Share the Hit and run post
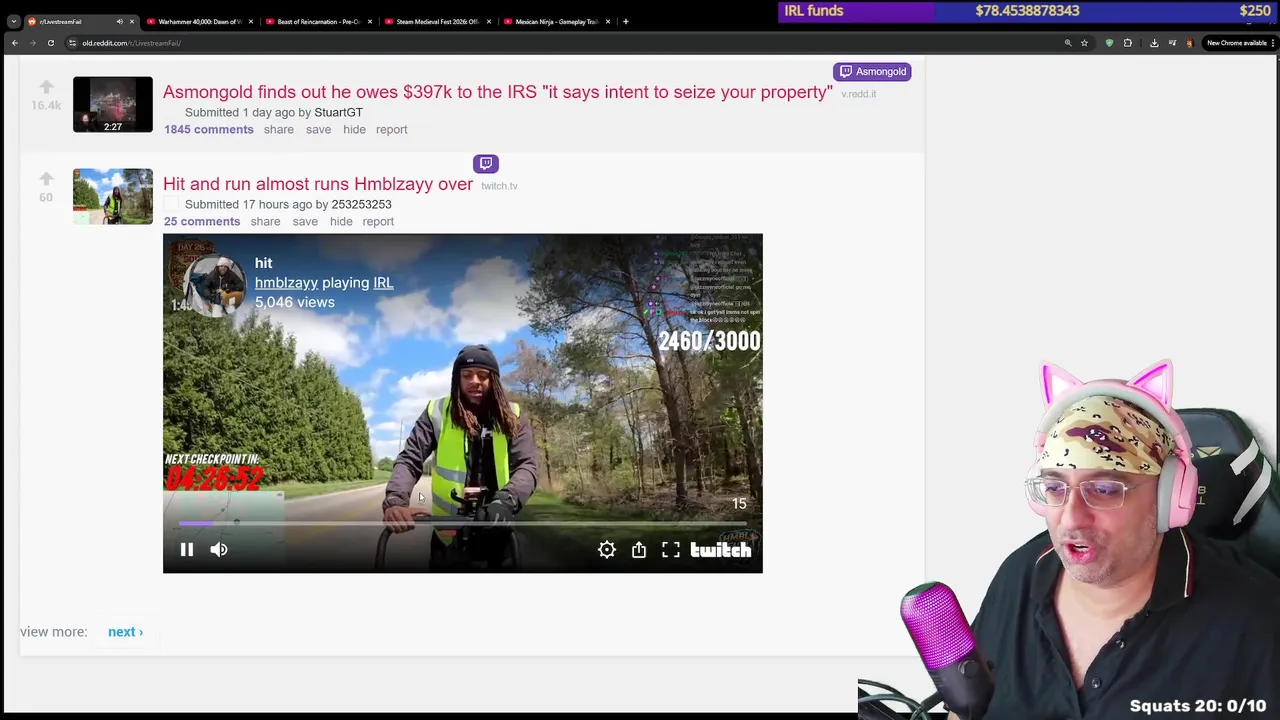This screenshot has height=720, width=1280. coord(265,221)
